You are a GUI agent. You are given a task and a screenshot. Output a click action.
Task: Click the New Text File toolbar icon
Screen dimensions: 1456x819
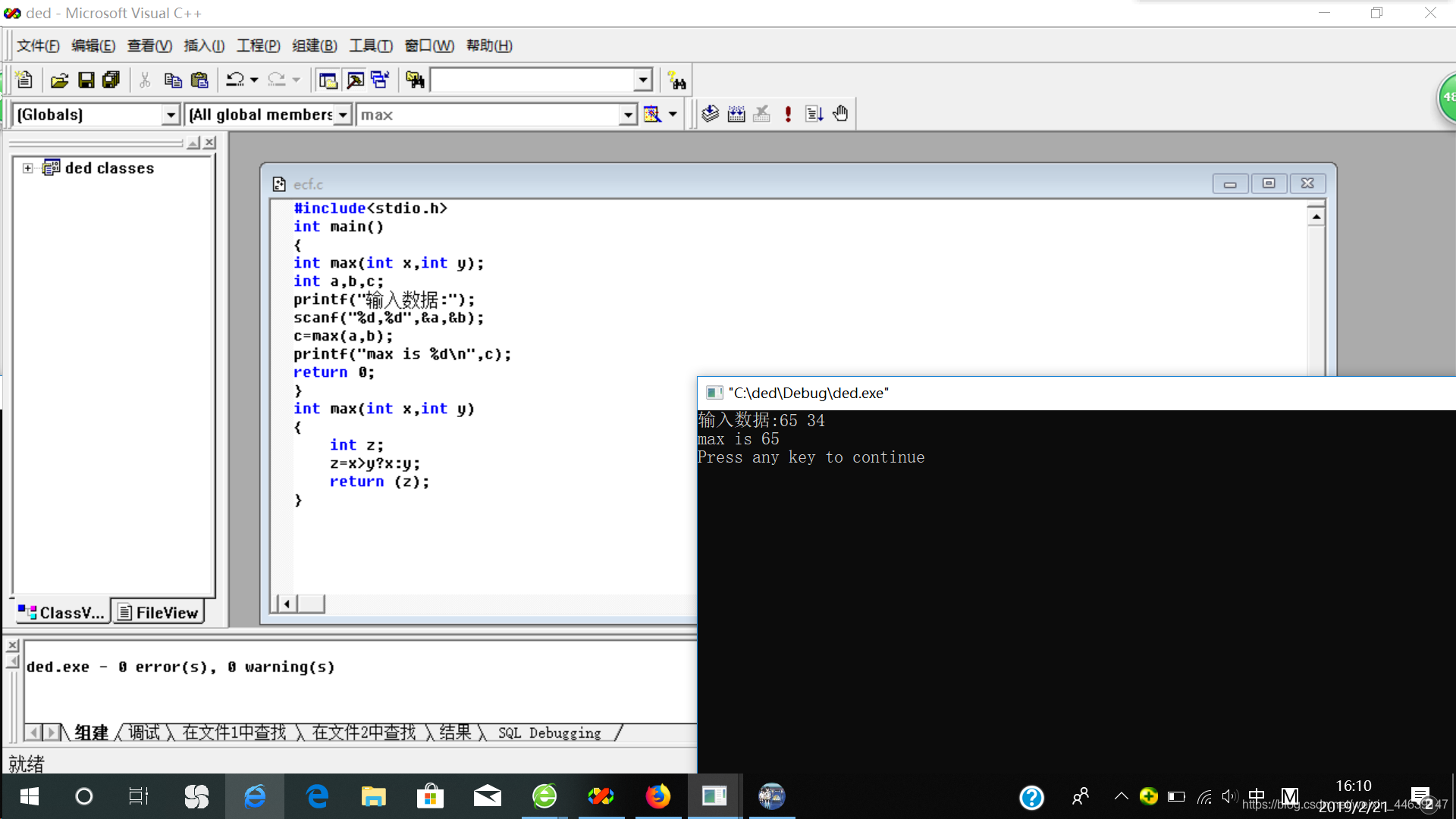[24, 80]
